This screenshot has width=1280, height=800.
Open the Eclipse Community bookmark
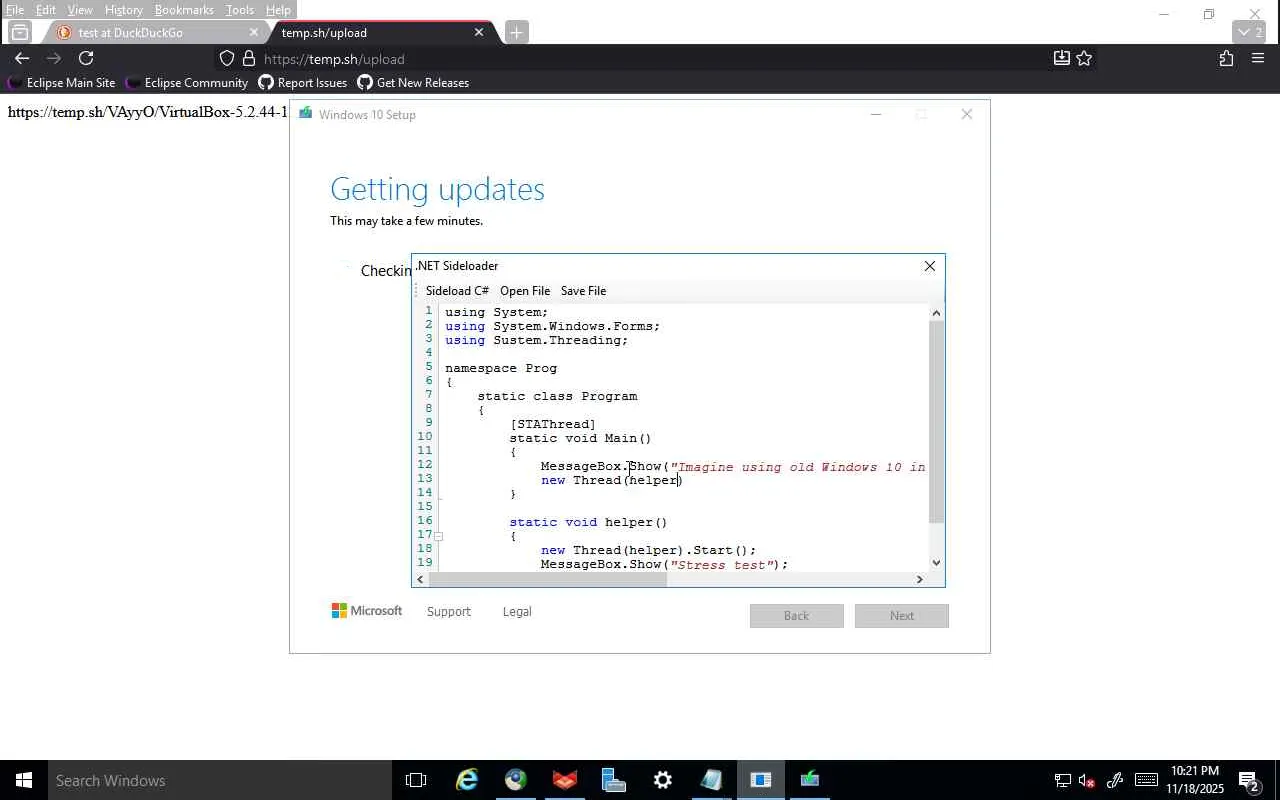pyautogui.click(x=186, y=83)
